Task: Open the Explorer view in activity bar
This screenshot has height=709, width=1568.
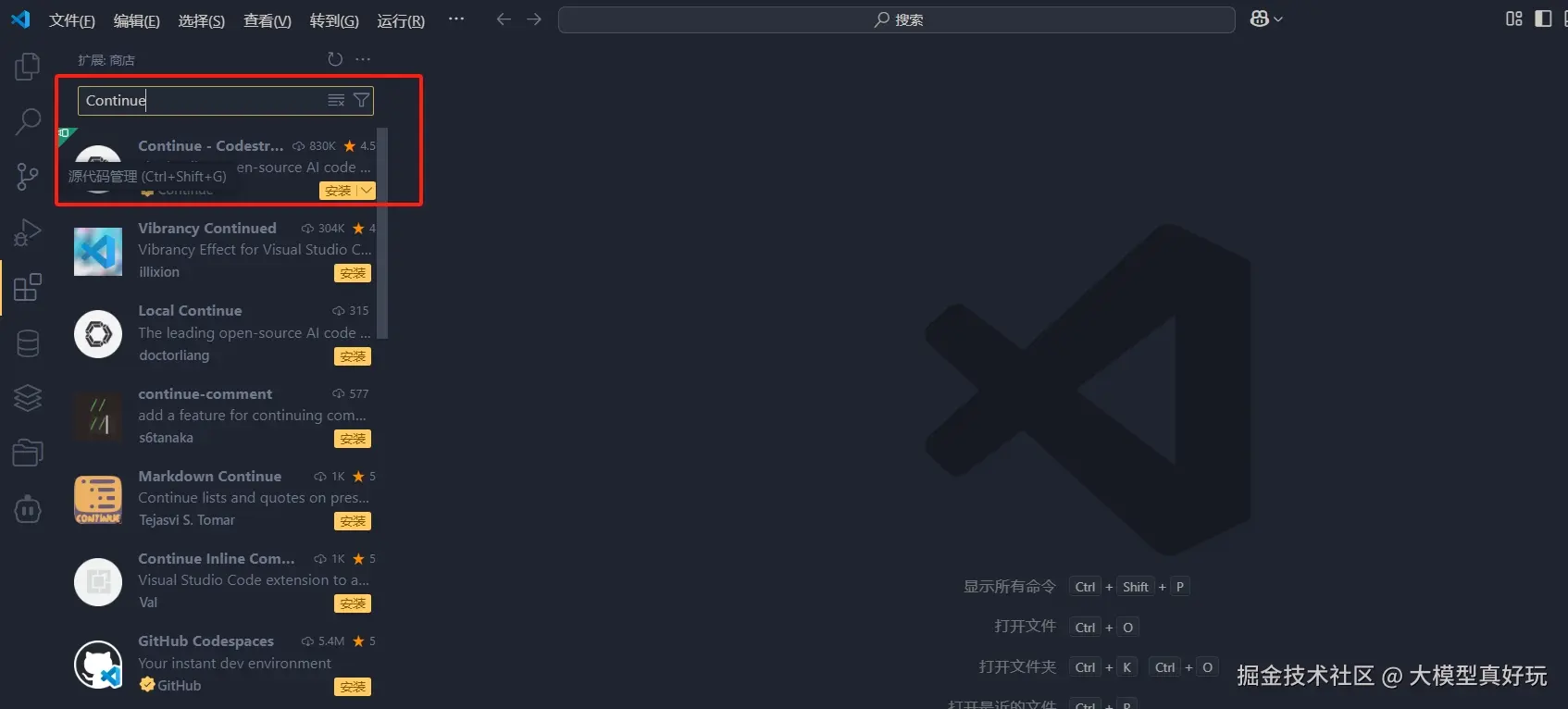Action: 28,67
